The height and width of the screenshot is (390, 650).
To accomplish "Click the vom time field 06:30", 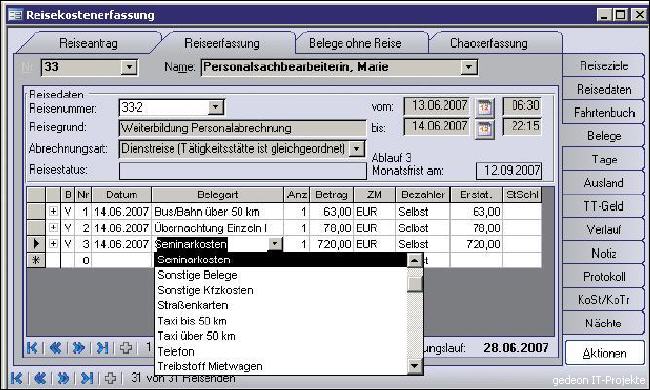I will [x=522, y=106].
